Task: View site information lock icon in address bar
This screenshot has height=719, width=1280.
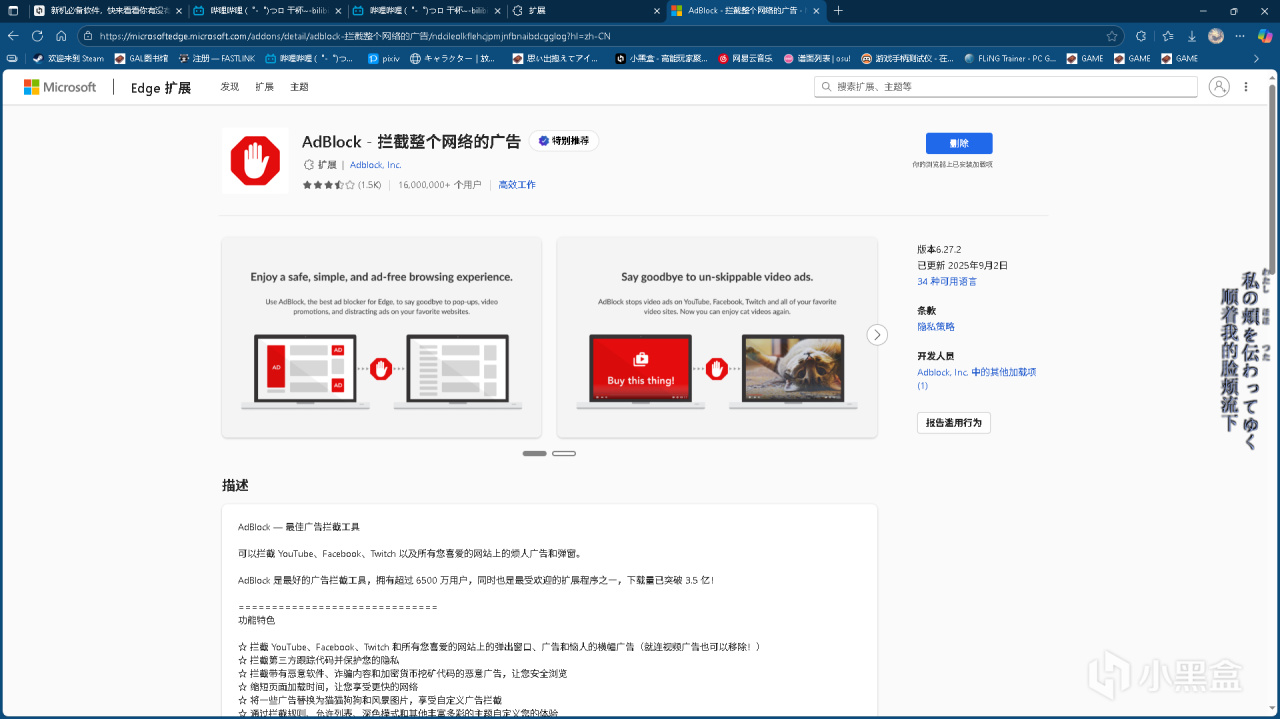Action: point(88,36)
